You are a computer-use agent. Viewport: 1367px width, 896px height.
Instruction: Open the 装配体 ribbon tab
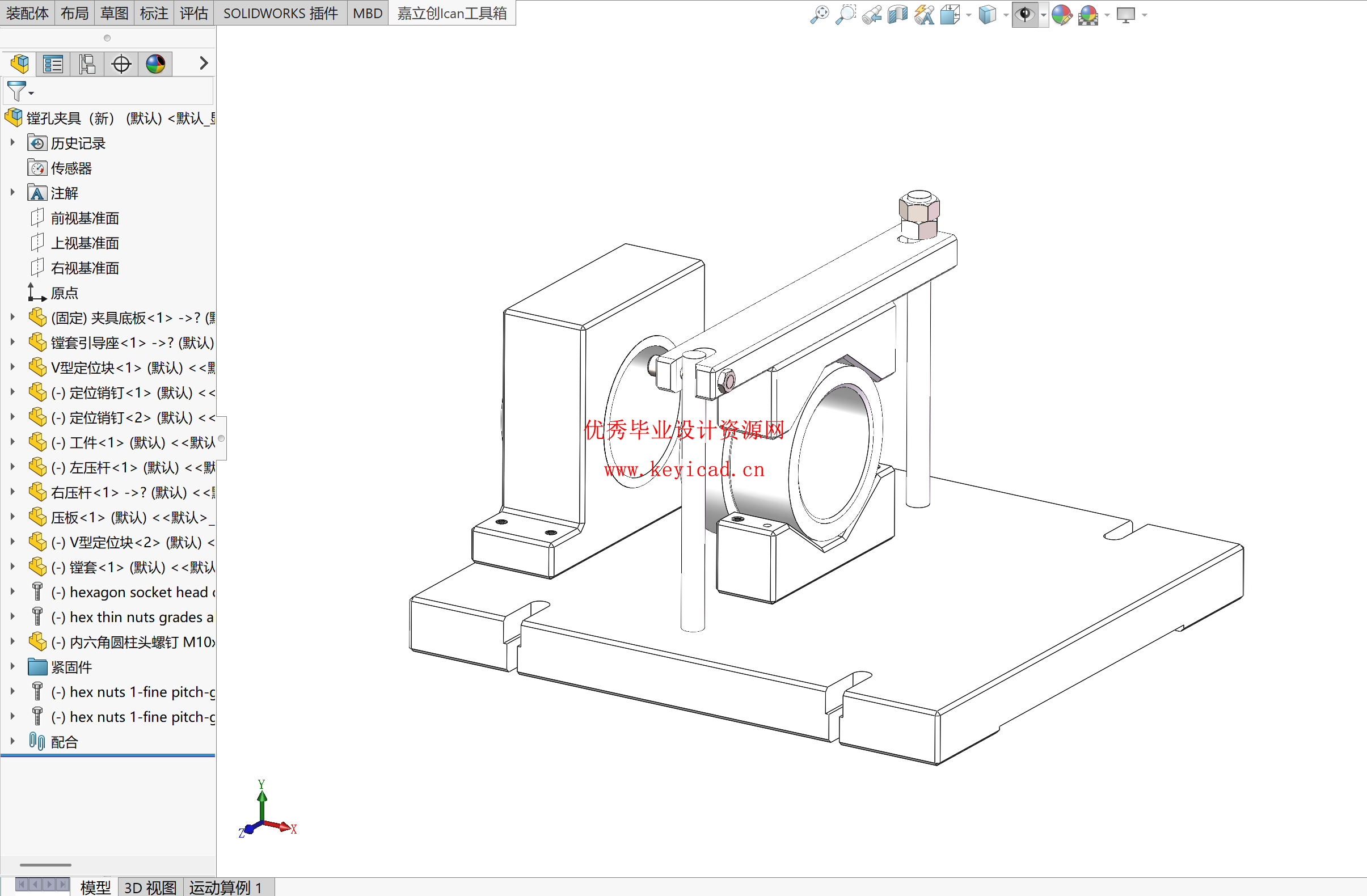click(27, 12)
